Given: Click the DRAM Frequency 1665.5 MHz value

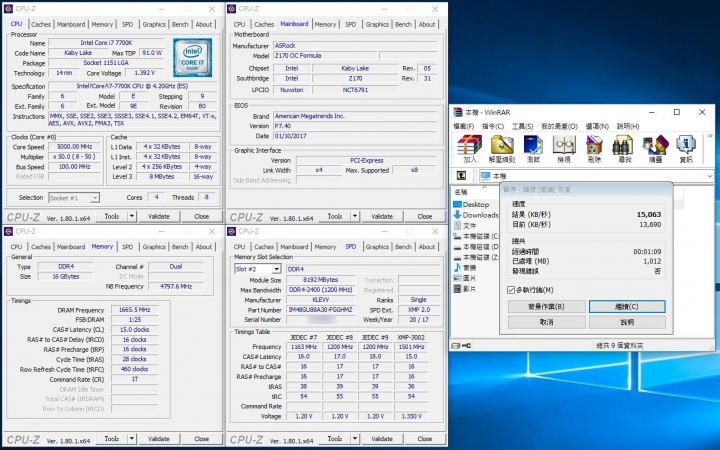Looking at the screenshot, I should point(135,309).
